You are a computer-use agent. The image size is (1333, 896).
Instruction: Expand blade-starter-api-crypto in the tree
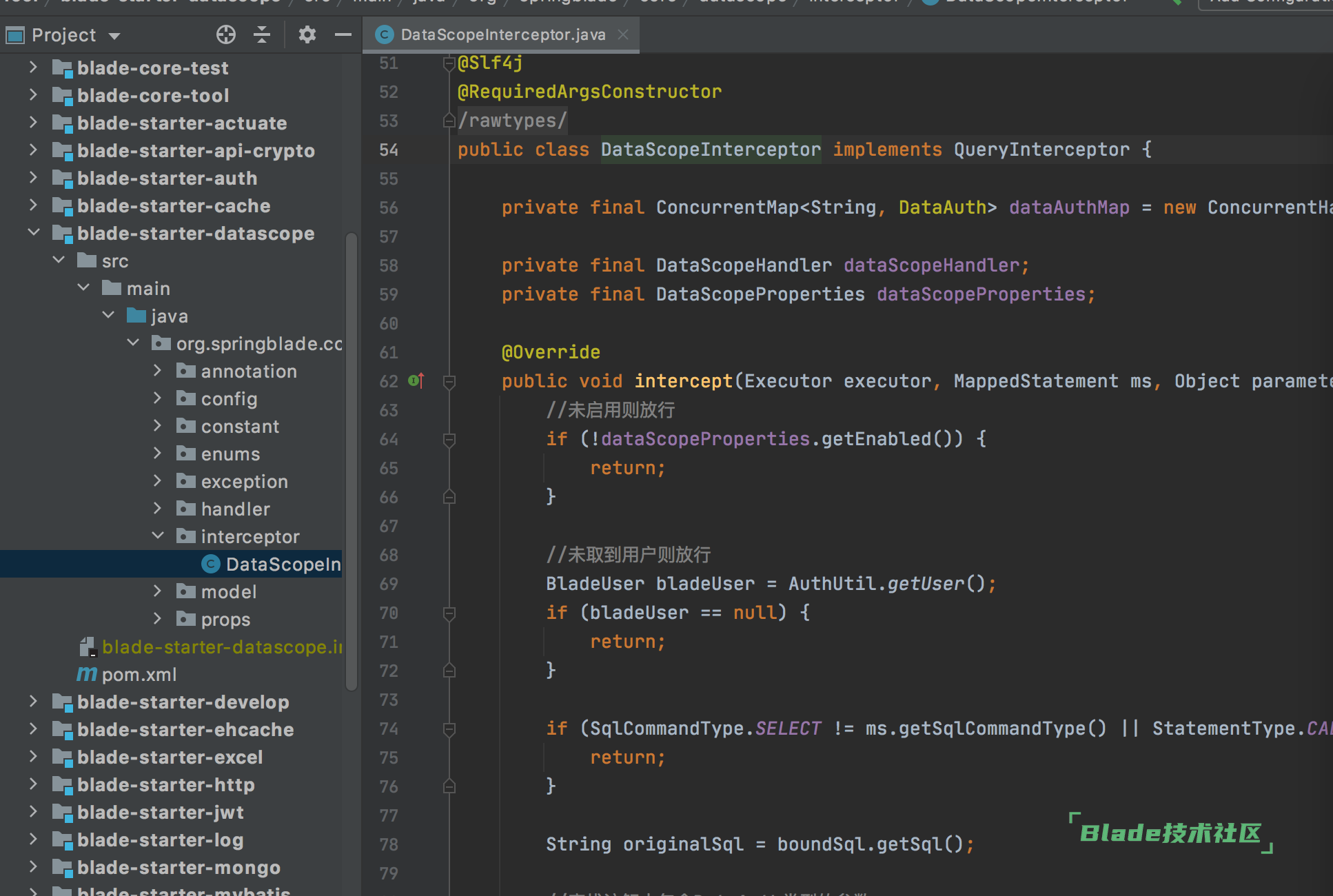[x=33, y=150]
